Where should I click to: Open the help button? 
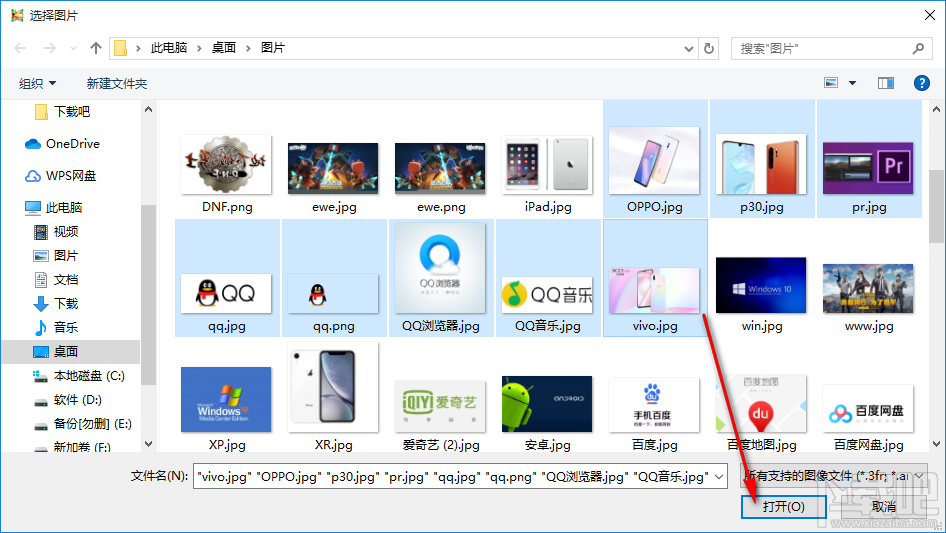(x=921, y=83)
